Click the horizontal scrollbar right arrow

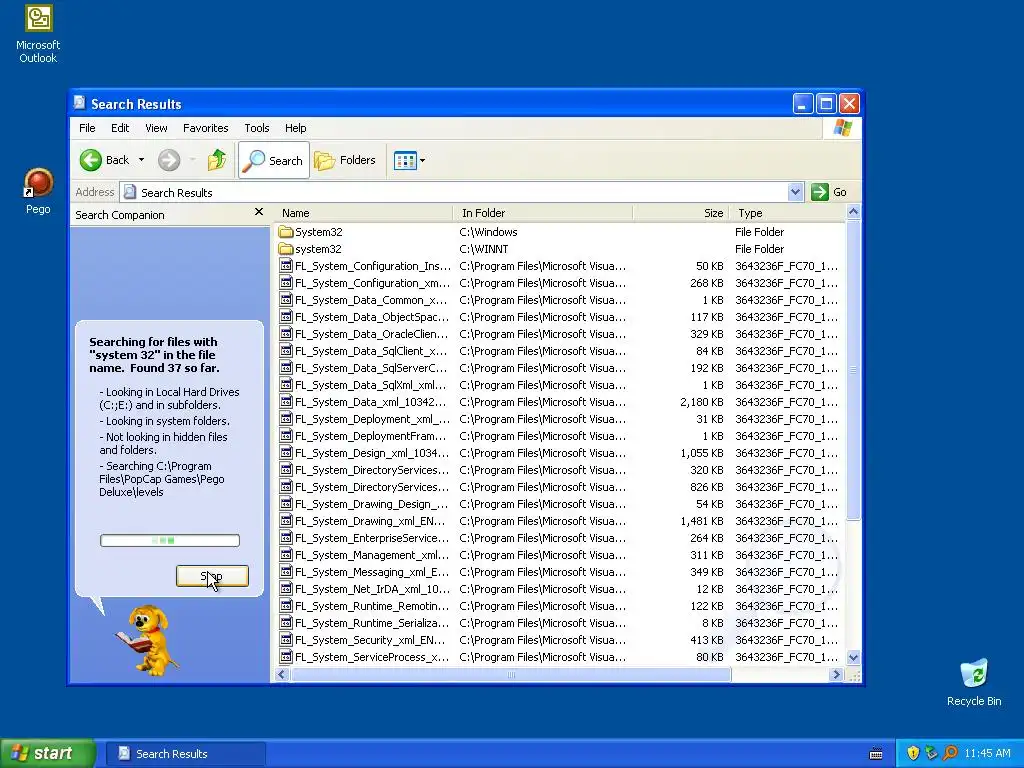pos(837,675)
